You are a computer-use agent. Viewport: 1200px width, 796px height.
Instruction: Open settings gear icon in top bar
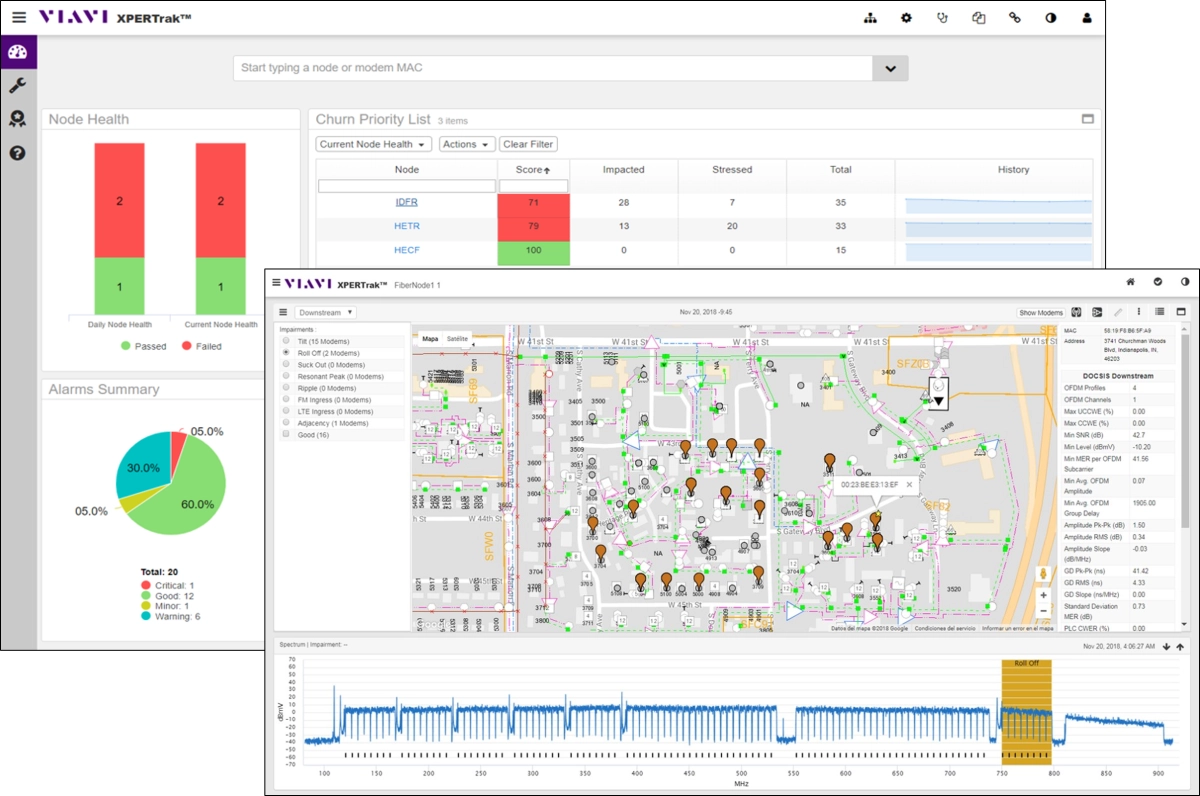(906, 18)
